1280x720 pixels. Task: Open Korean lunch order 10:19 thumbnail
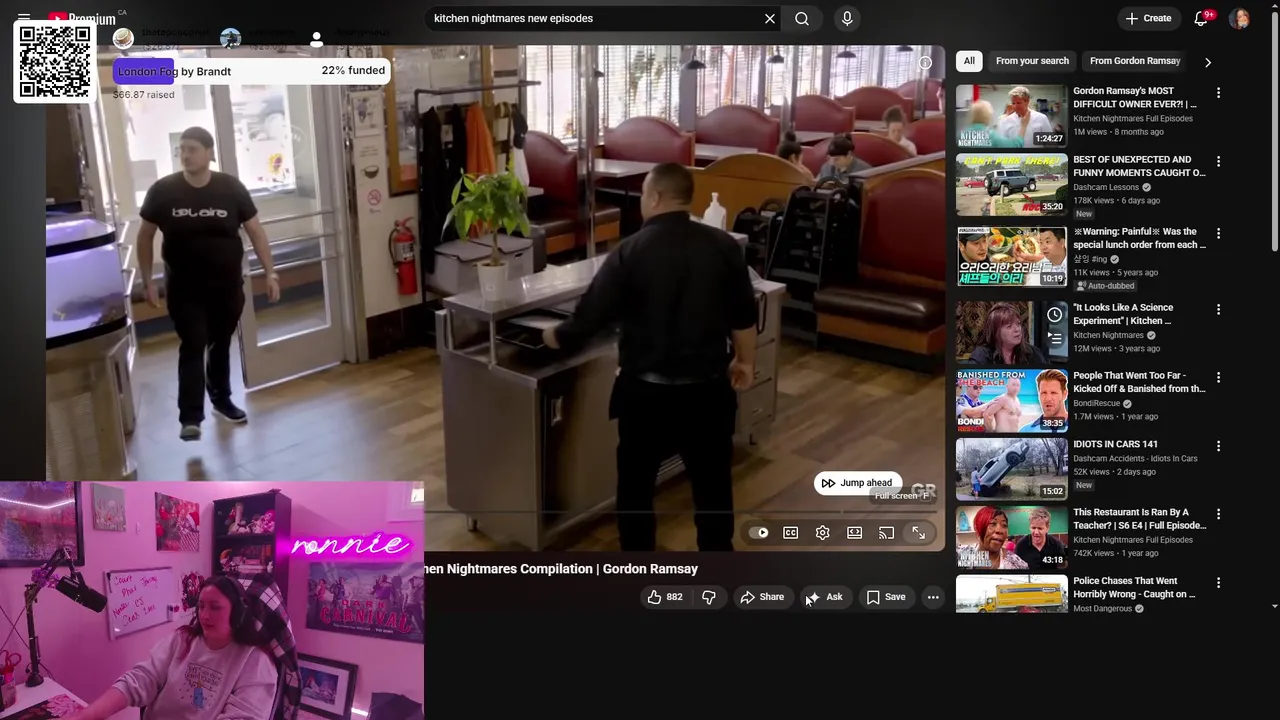[1011, 256]
